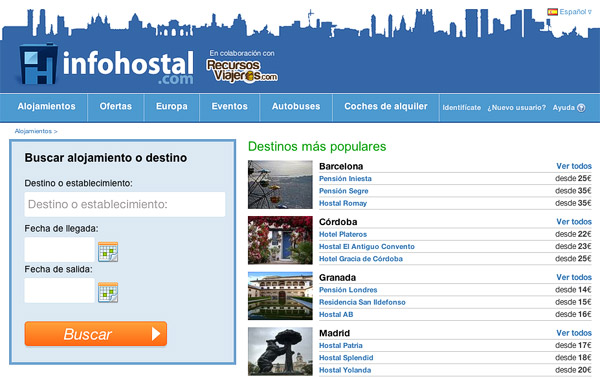Click Ver todos for Granada

[x=574, y=277]
